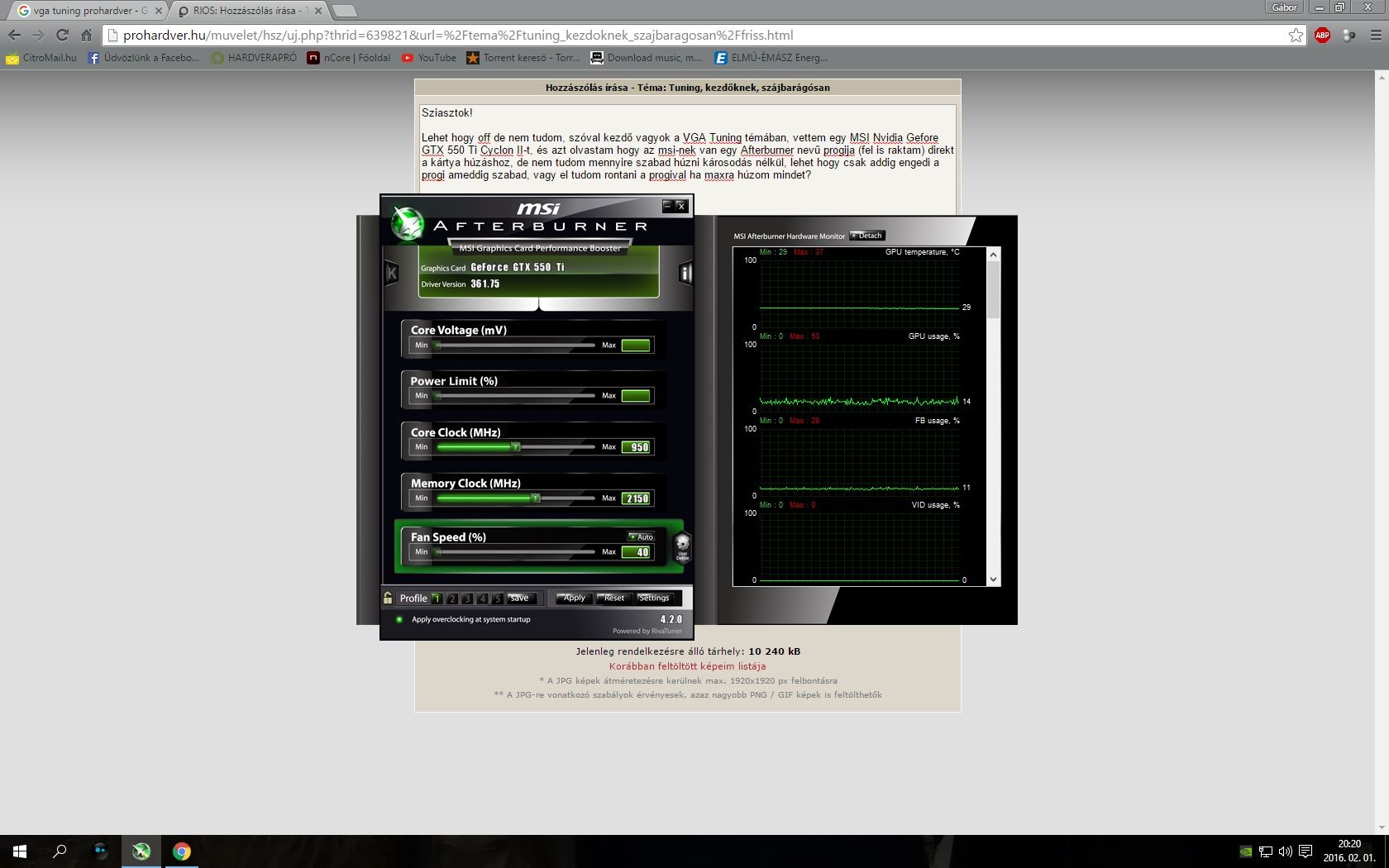Viewport: 1389px width, 868px height.
Task: Click the save profile button
Action: [x=523, y=598]
